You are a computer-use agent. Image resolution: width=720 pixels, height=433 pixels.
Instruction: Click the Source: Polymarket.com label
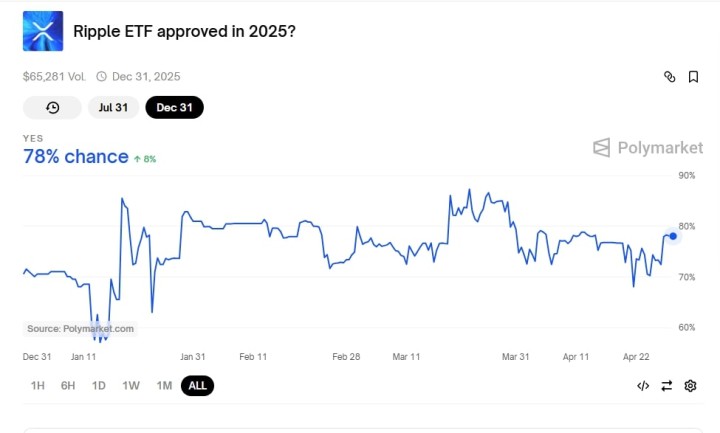(80, 329)
